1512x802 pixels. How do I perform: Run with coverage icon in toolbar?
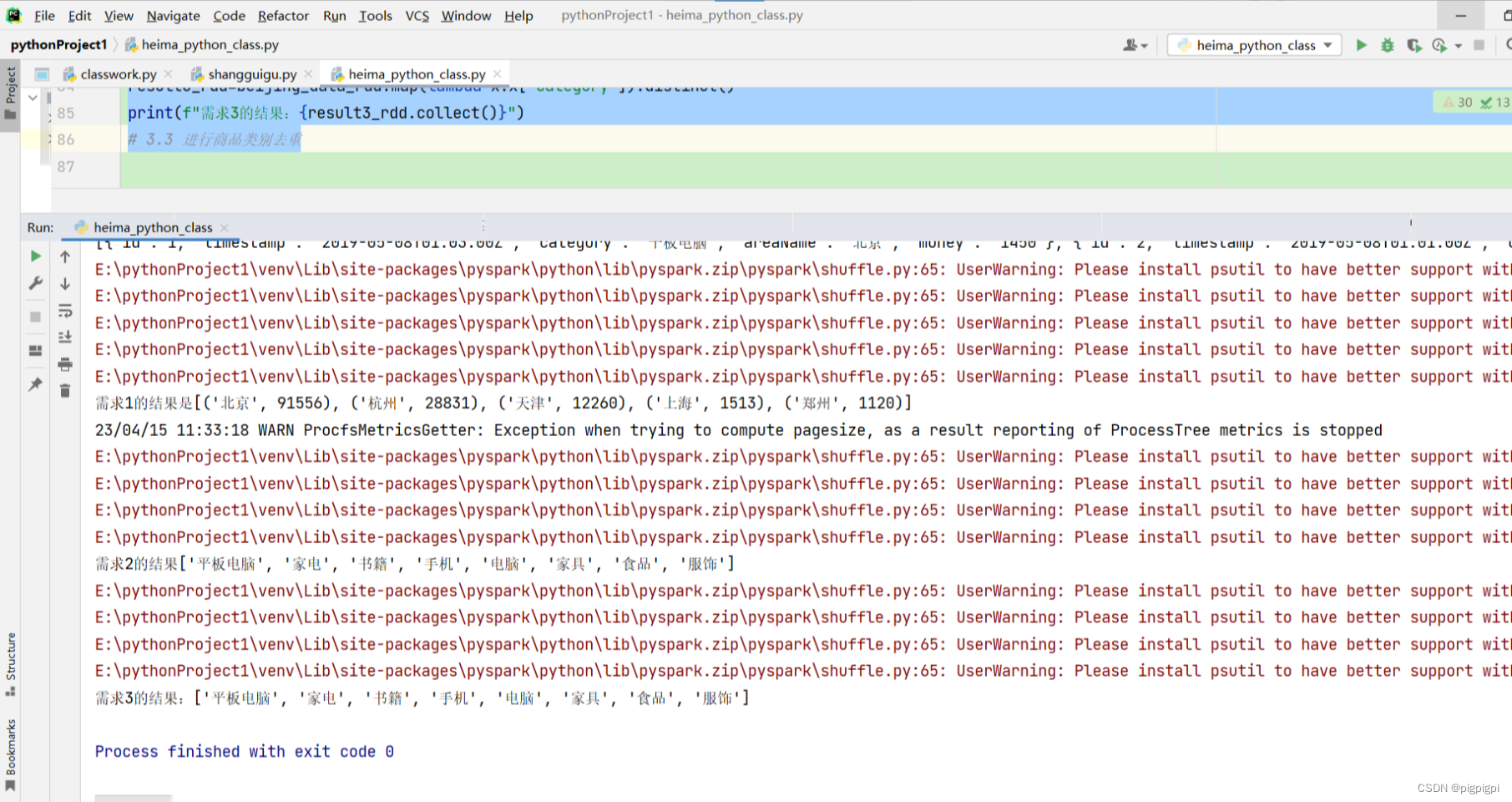tap(1413, 45)
